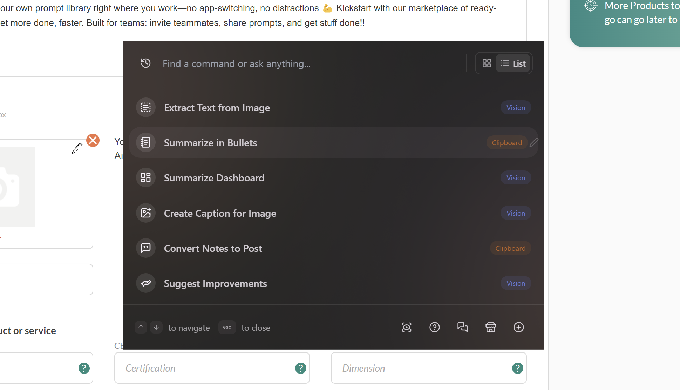The image size is (680, 390).
Task: Click the down arrow navigate key
Action: pos(156,328)
